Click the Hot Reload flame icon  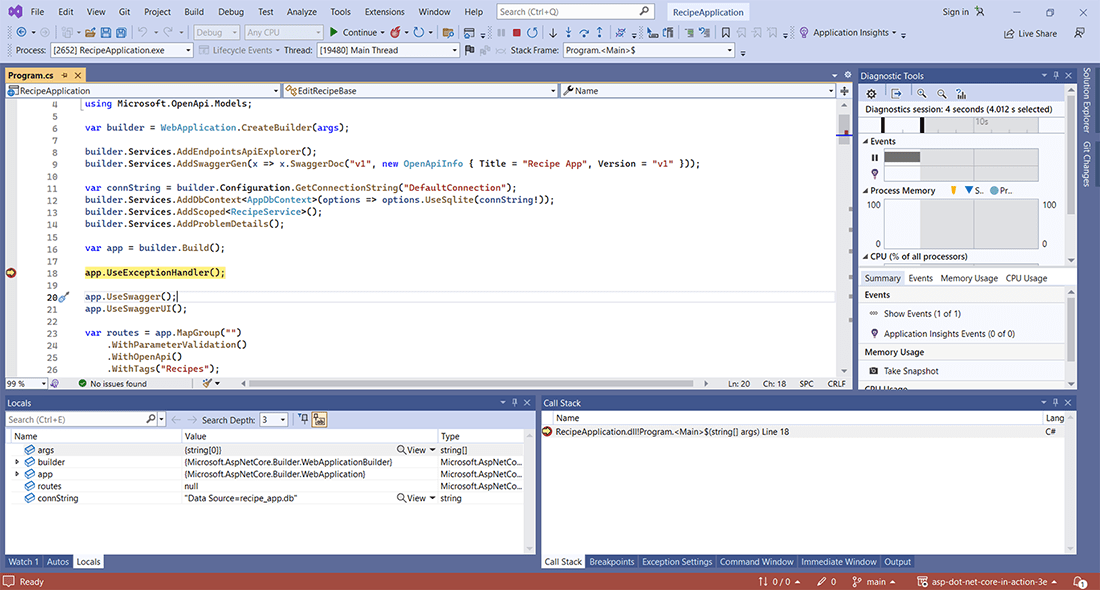point(396,32)
